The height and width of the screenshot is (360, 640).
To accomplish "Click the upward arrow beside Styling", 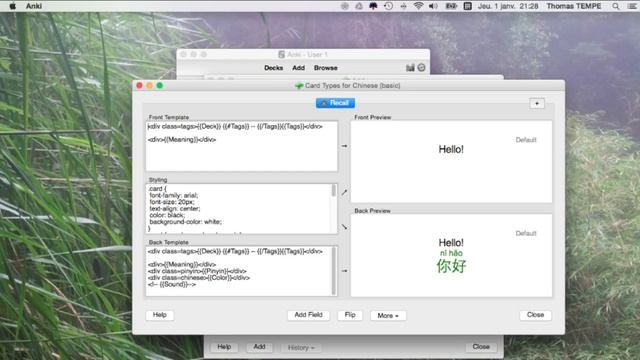I will 344,192.
